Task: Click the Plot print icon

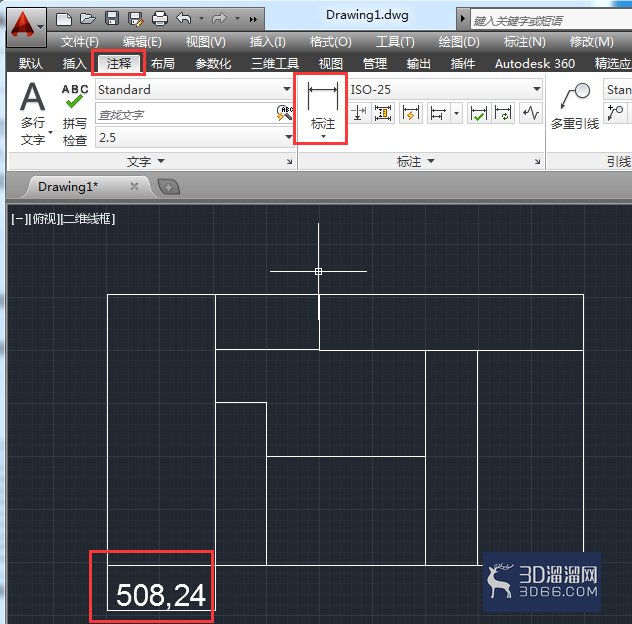Action: coord(160,19)
